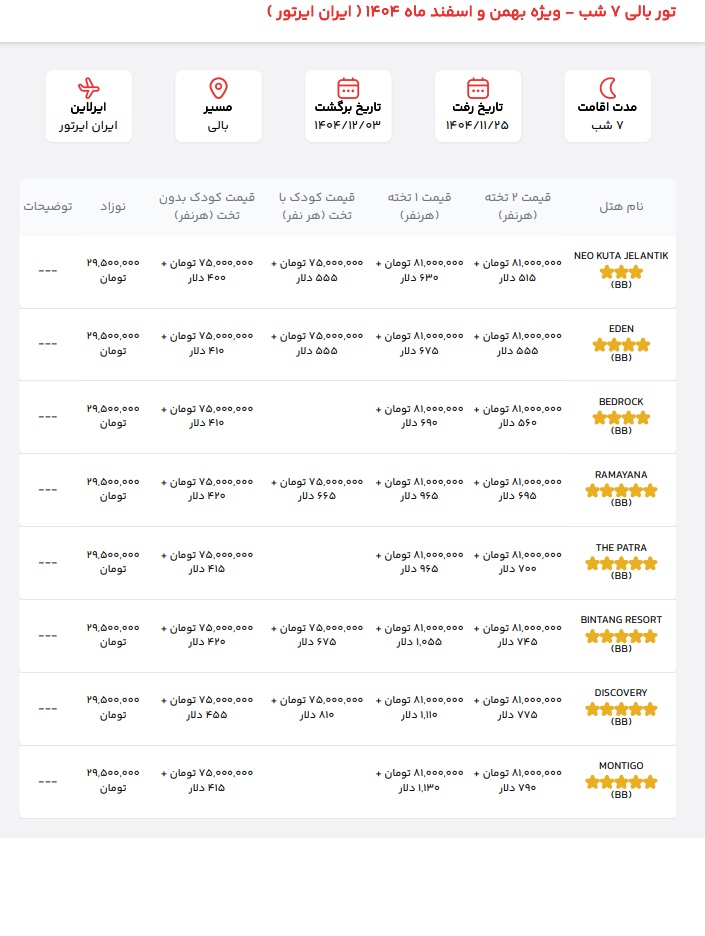Open the BINTANG RESORT hotel row
The width and height of the screenshot is (705, 936).
click(x=621, y=620)
